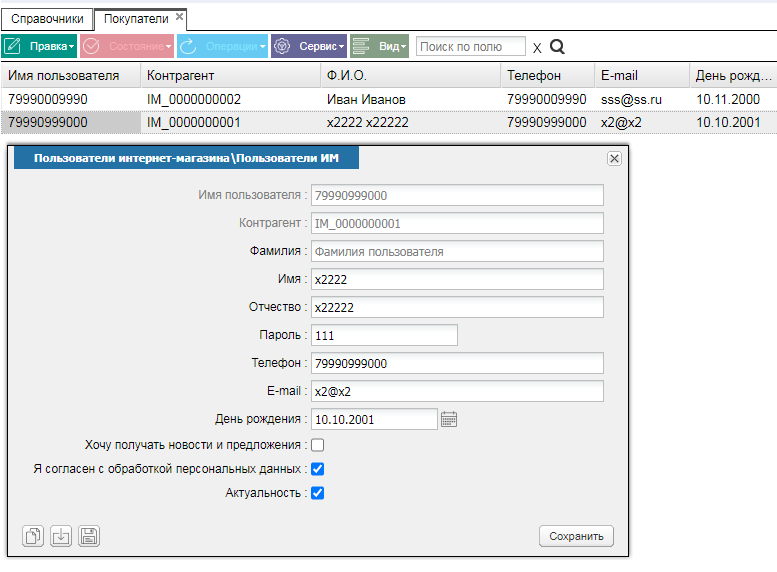Click the Контрагент field in dialog
Screen dimensions: 777x572
click(x=457, y=224)
